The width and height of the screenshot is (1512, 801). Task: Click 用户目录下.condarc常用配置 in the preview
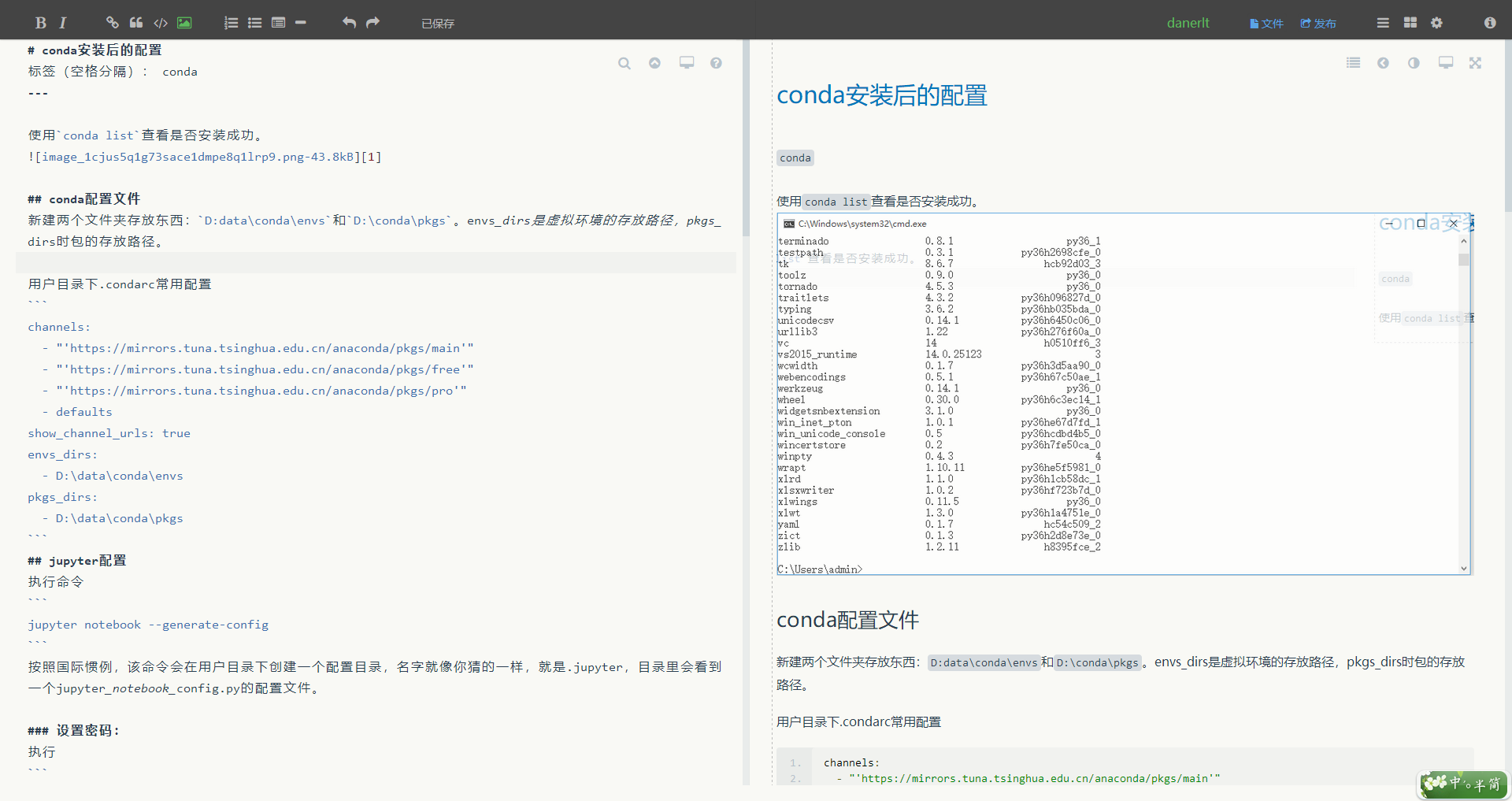click(x=858, y=721)
